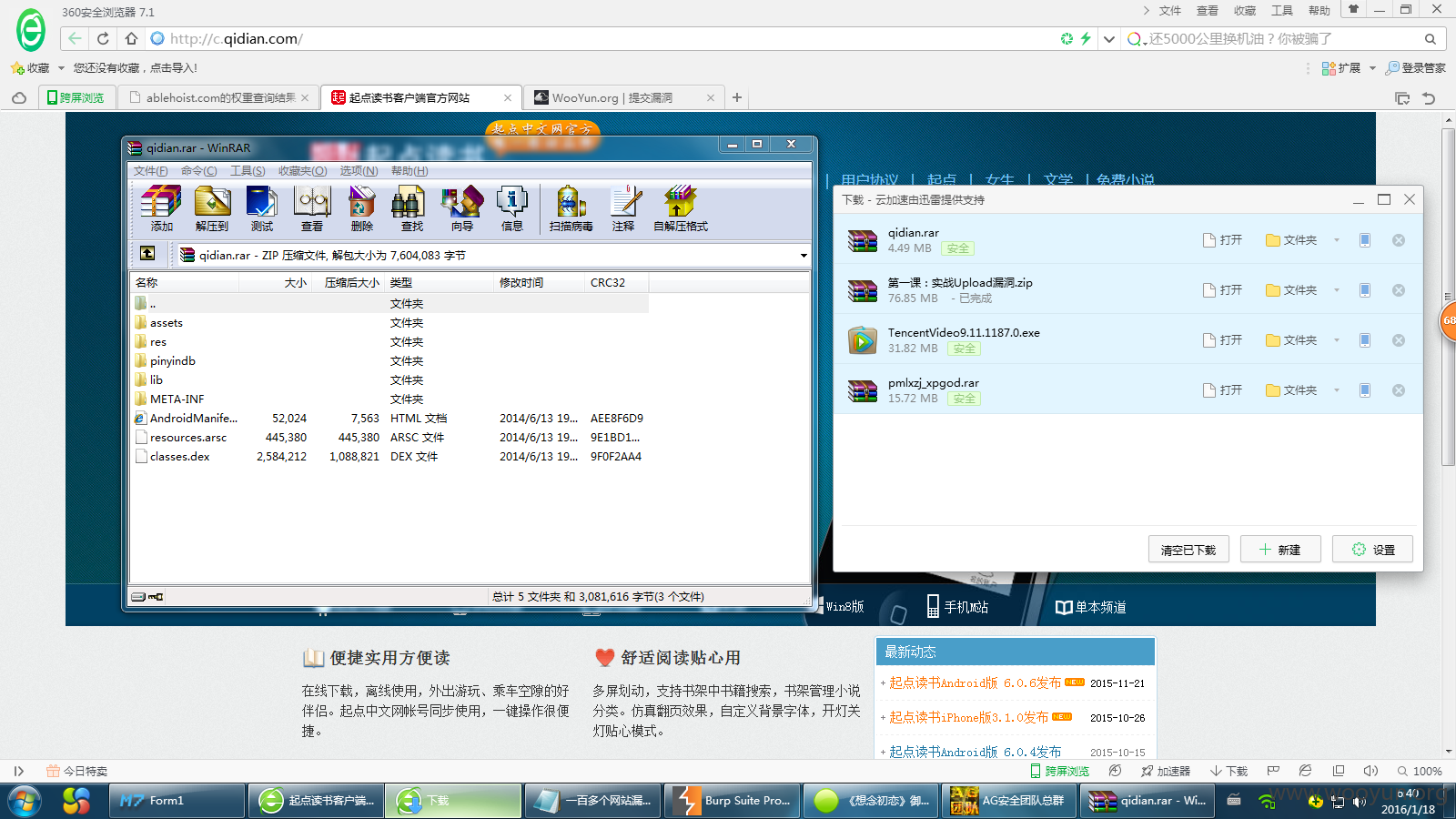Select classes.dex file row
The width and height of the screenshot is (1456, 819).
pyautogui.click(x=389, y=457)
